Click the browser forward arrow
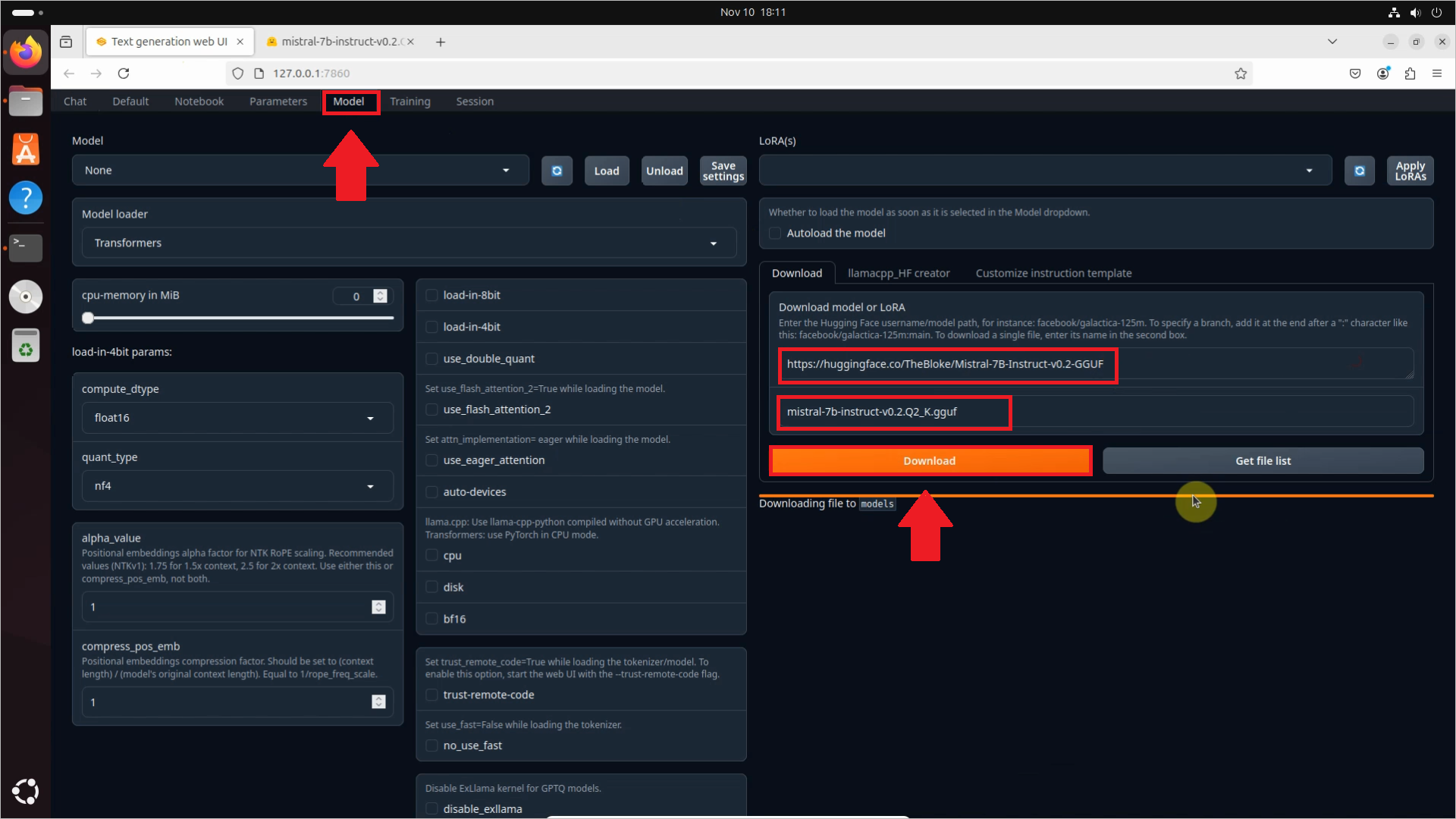 [96, 74]
